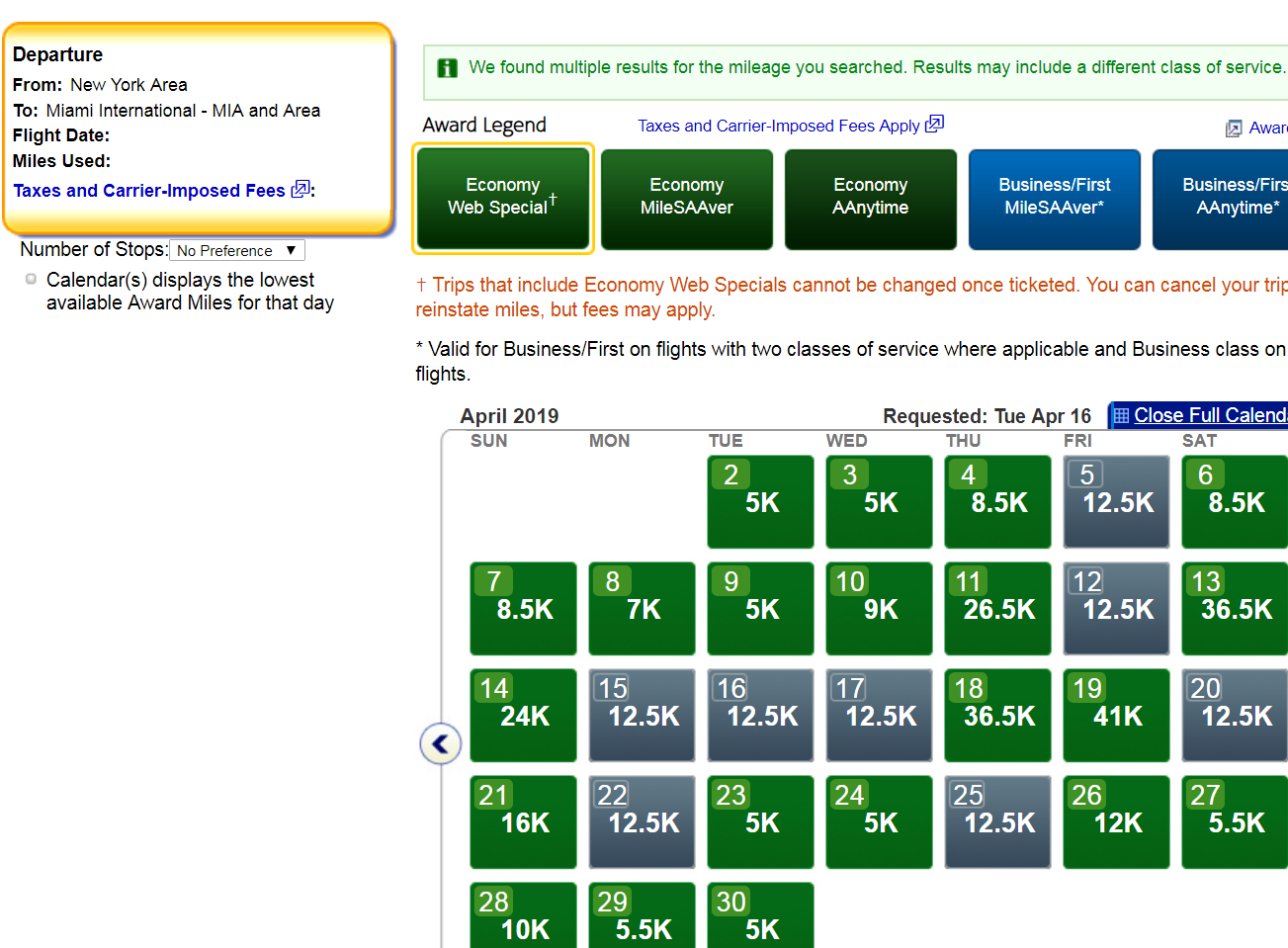
Task: Click Requested: Tue Apr 16 text
Action: [987, 416]
